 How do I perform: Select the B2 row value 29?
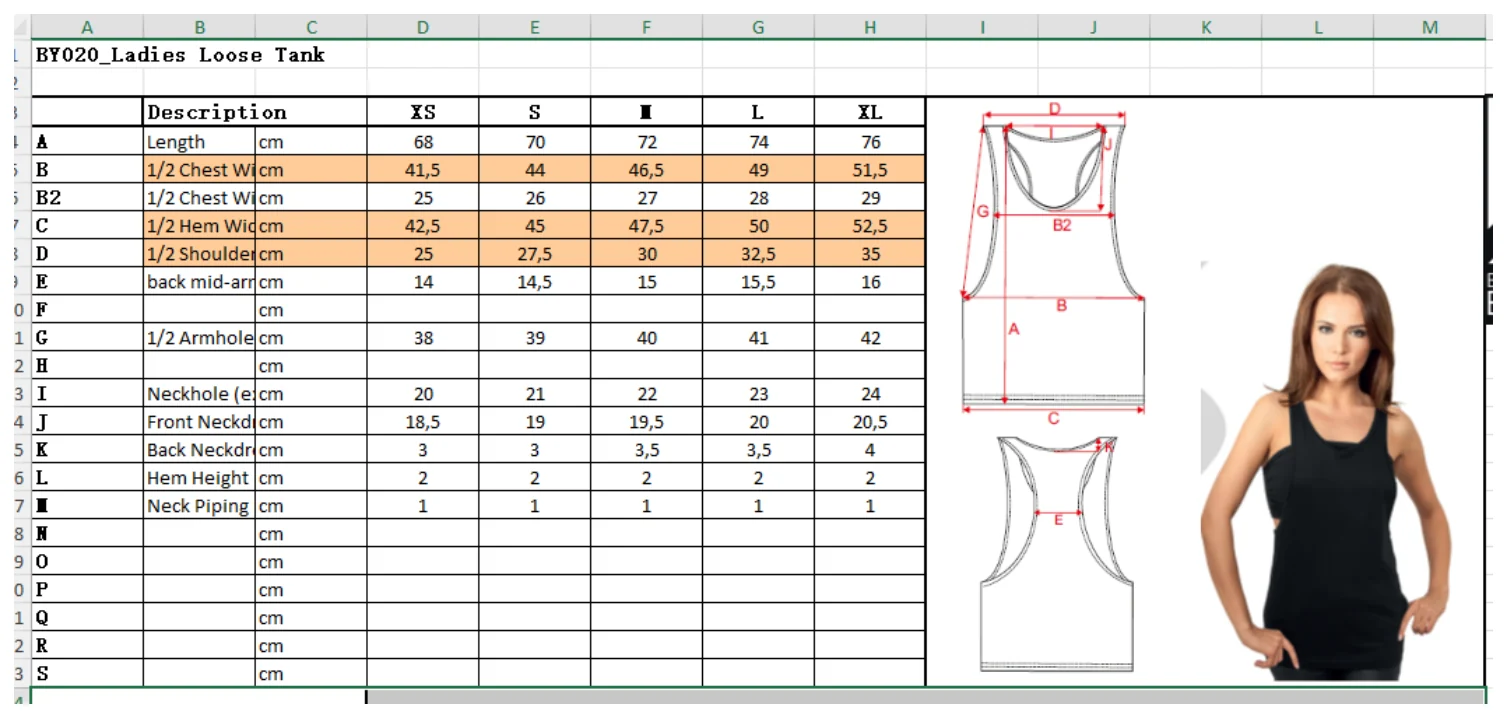(x=870, y=198)
